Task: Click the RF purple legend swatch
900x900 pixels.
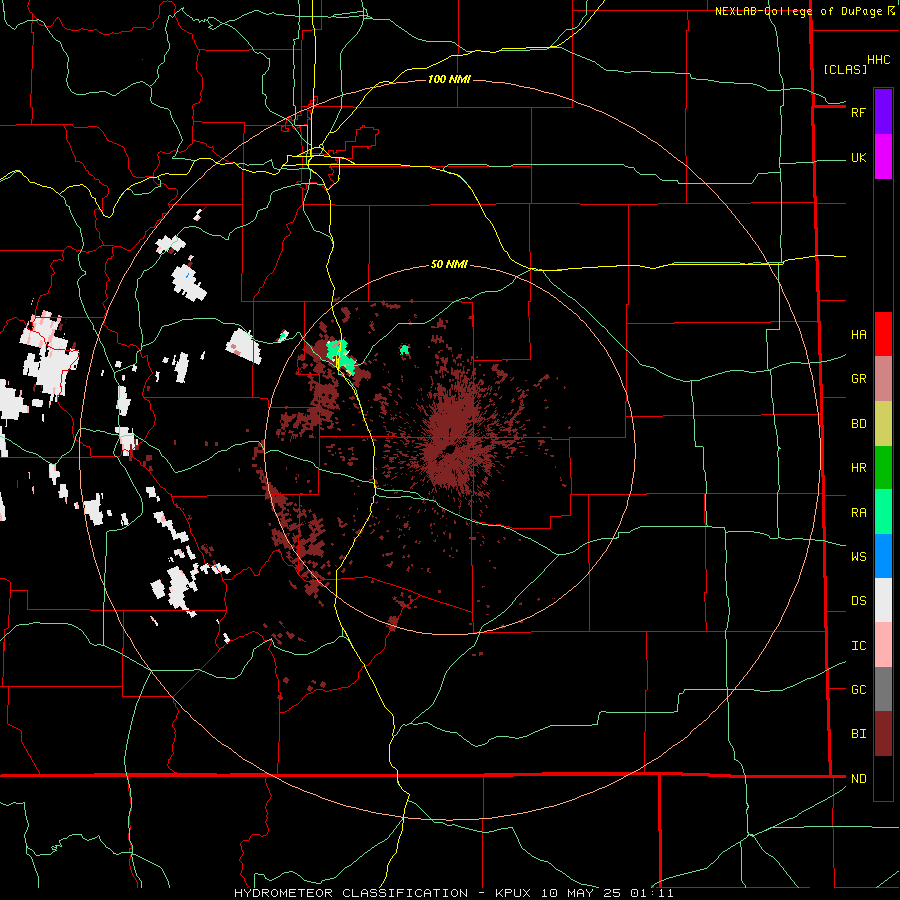Action: point(883,112)
